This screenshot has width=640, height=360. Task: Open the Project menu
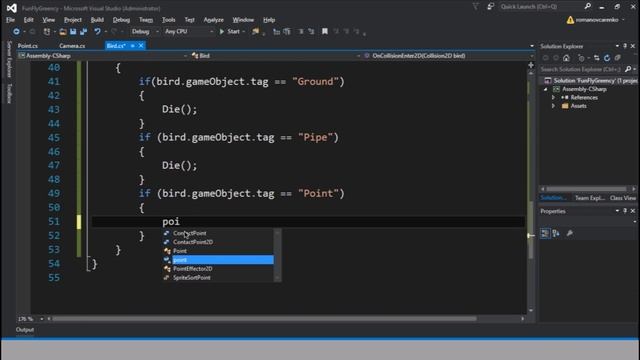click(73, 20)
